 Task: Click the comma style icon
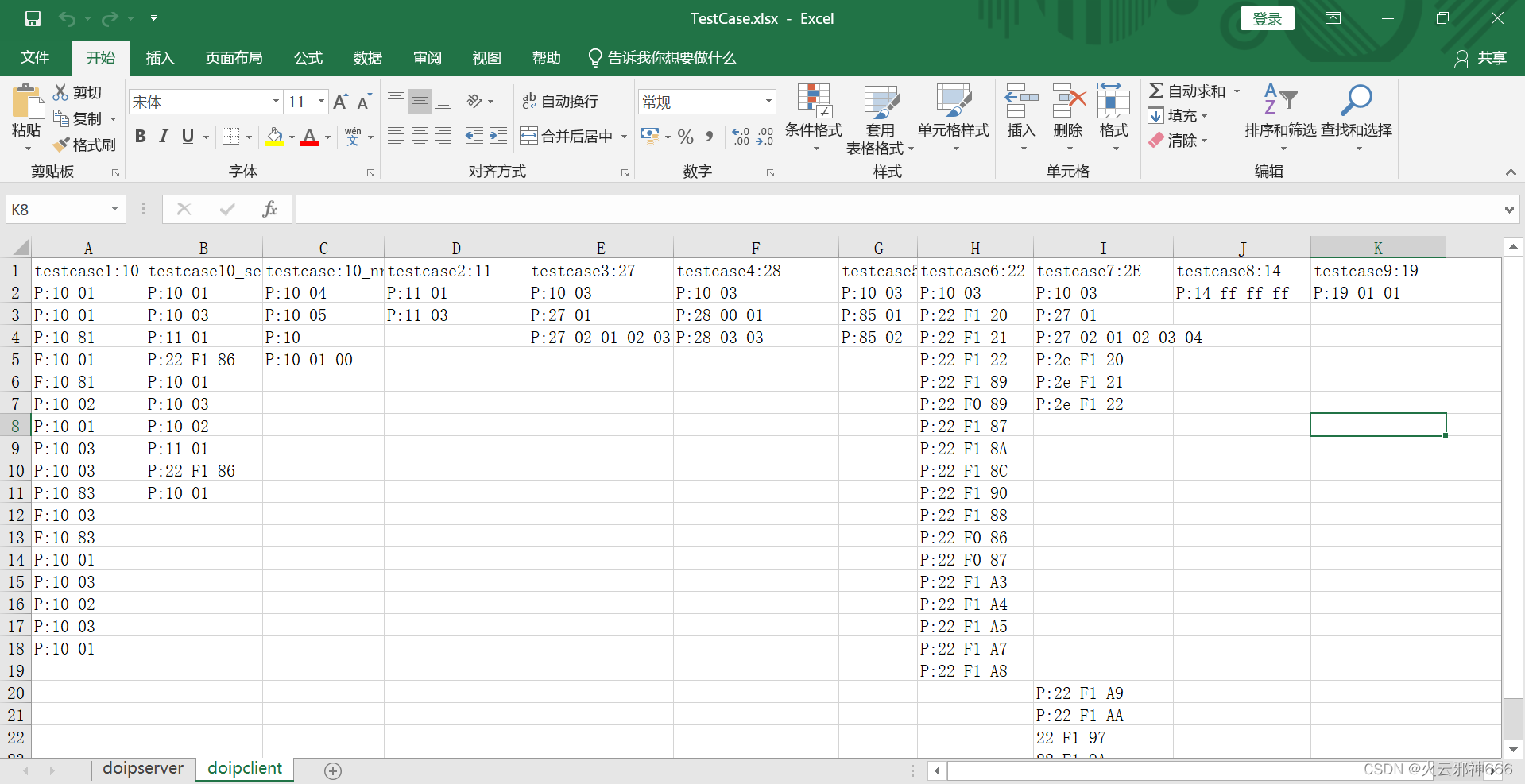point(710,137)
